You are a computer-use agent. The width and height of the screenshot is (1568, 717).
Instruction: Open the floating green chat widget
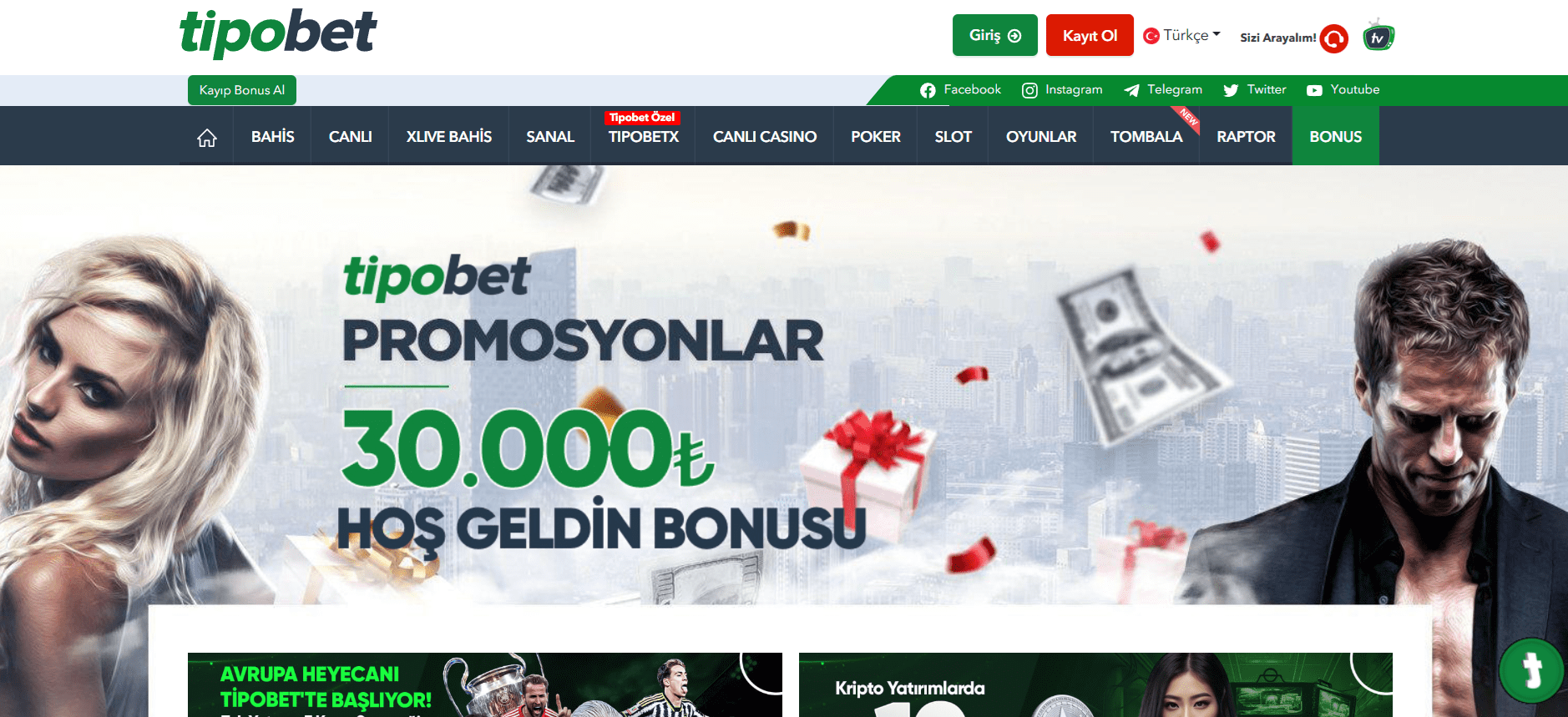pyautogui.click(x=1531, y=670)
